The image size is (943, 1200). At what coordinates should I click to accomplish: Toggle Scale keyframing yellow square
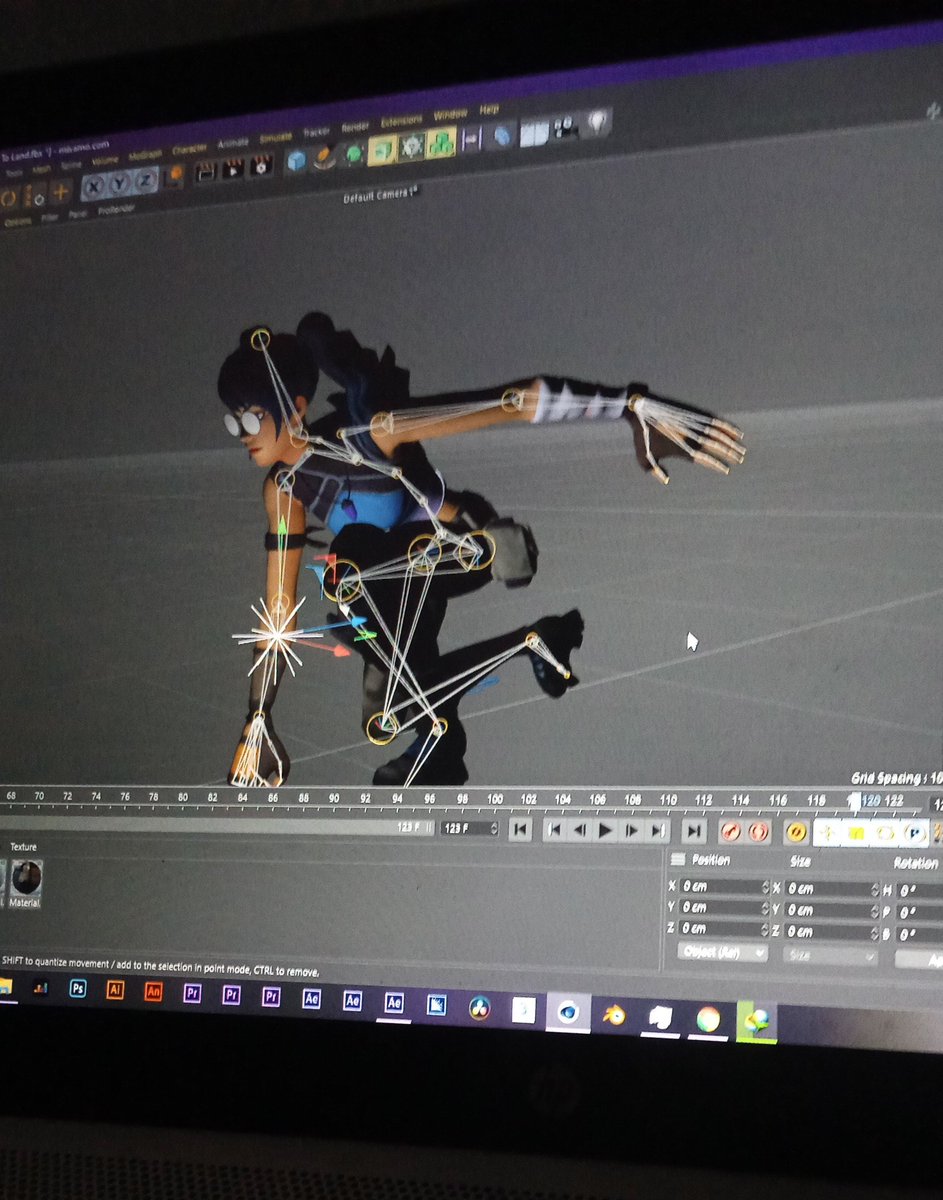pyautogui.click(x=856, y=832)
